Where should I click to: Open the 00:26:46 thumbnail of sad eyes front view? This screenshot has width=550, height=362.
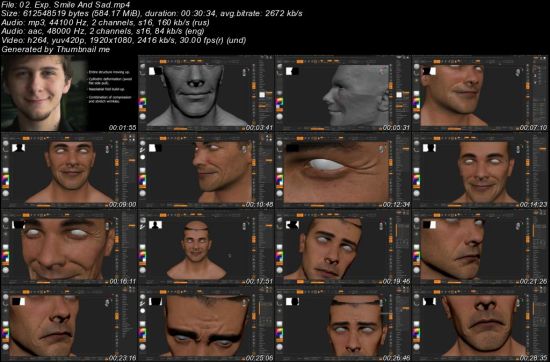(343, 324)
